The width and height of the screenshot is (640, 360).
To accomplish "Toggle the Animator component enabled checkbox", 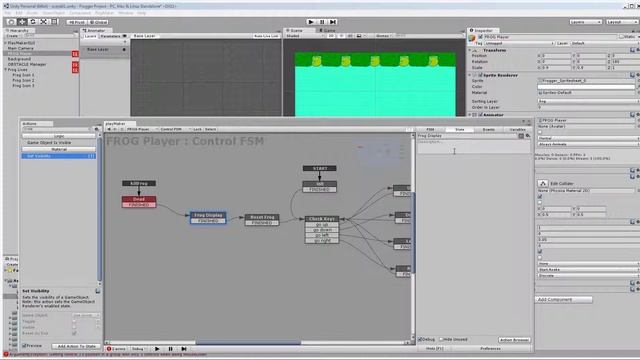I will pos(480,115).
